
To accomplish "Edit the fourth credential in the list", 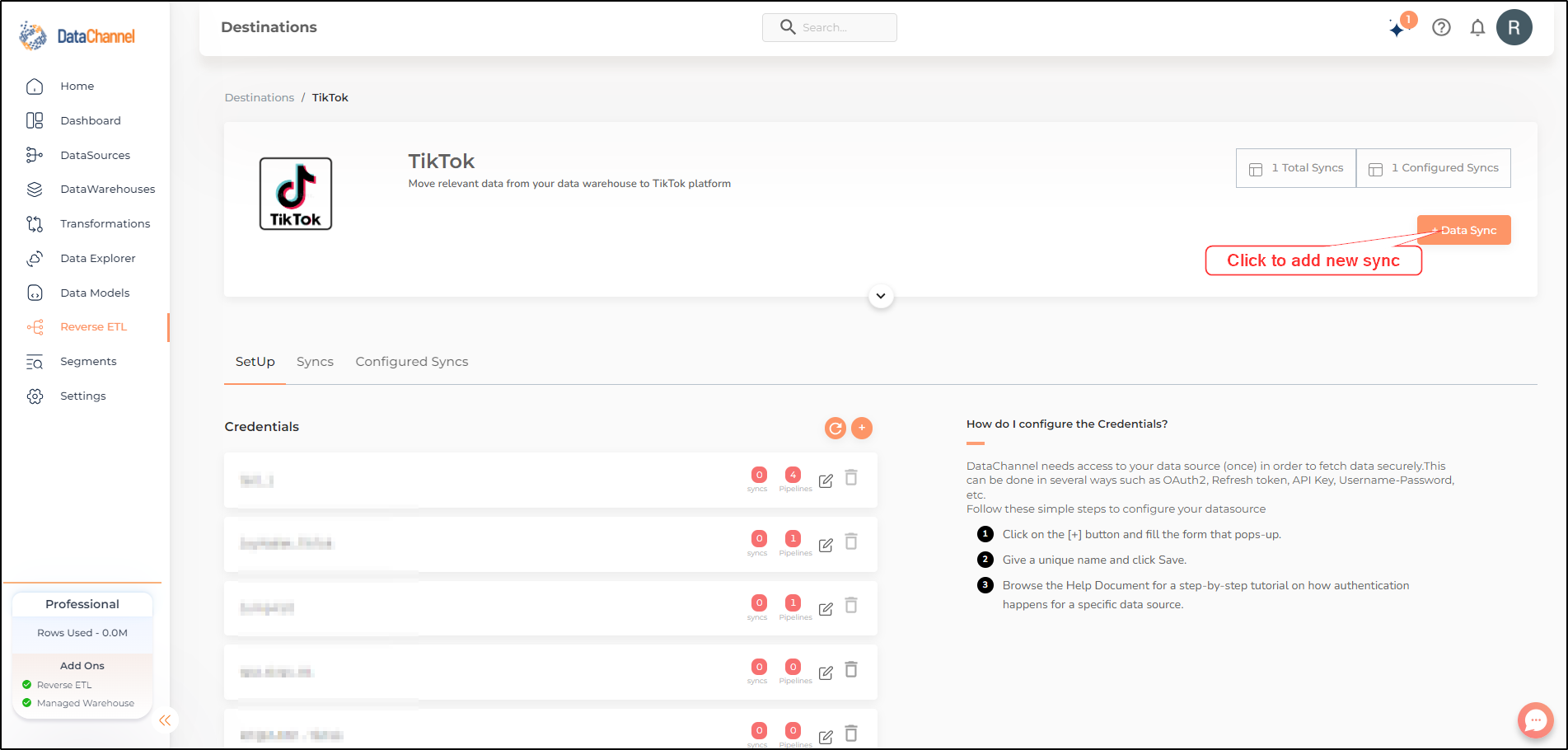I will [826, 673].
